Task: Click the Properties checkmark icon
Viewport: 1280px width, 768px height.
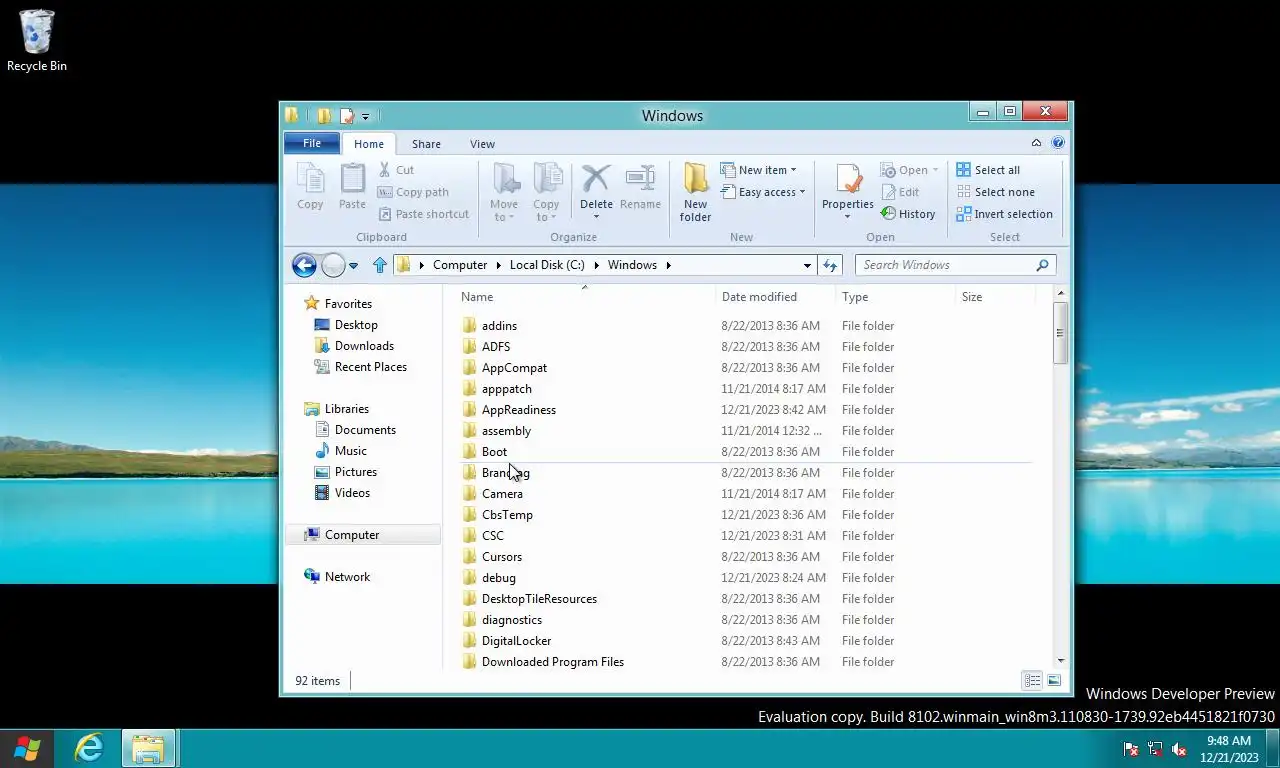Action: [x=848, y=179]
